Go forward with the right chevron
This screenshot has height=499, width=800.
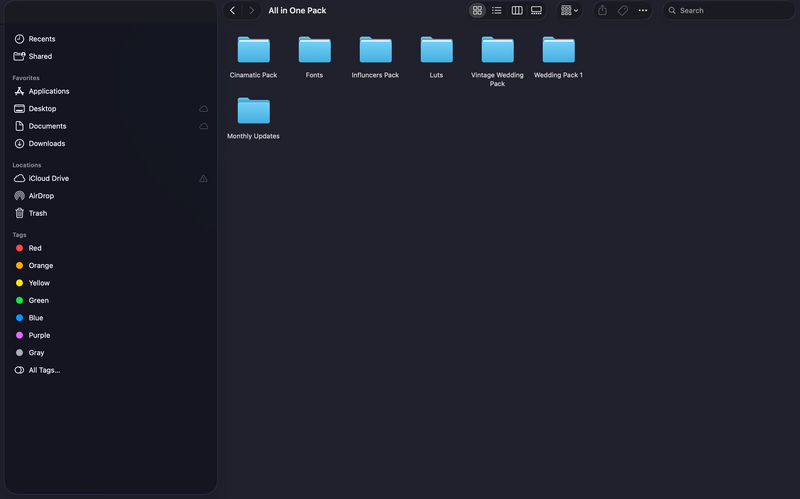coord(252,10)
